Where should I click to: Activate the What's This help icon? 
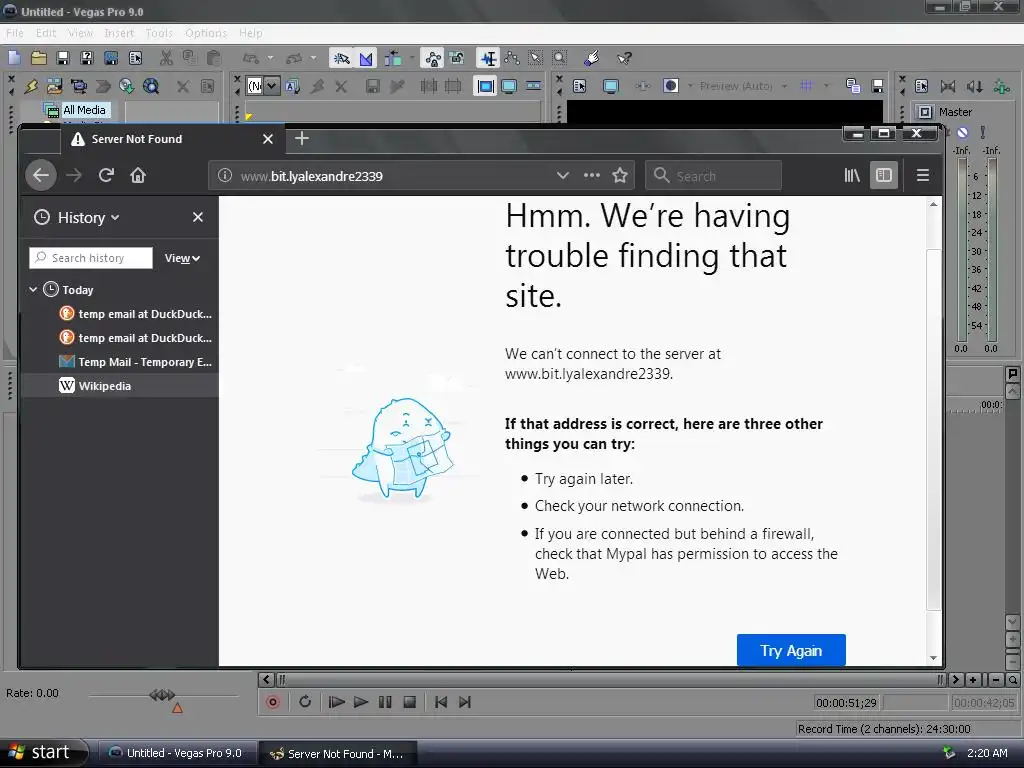tap(624, 59)
